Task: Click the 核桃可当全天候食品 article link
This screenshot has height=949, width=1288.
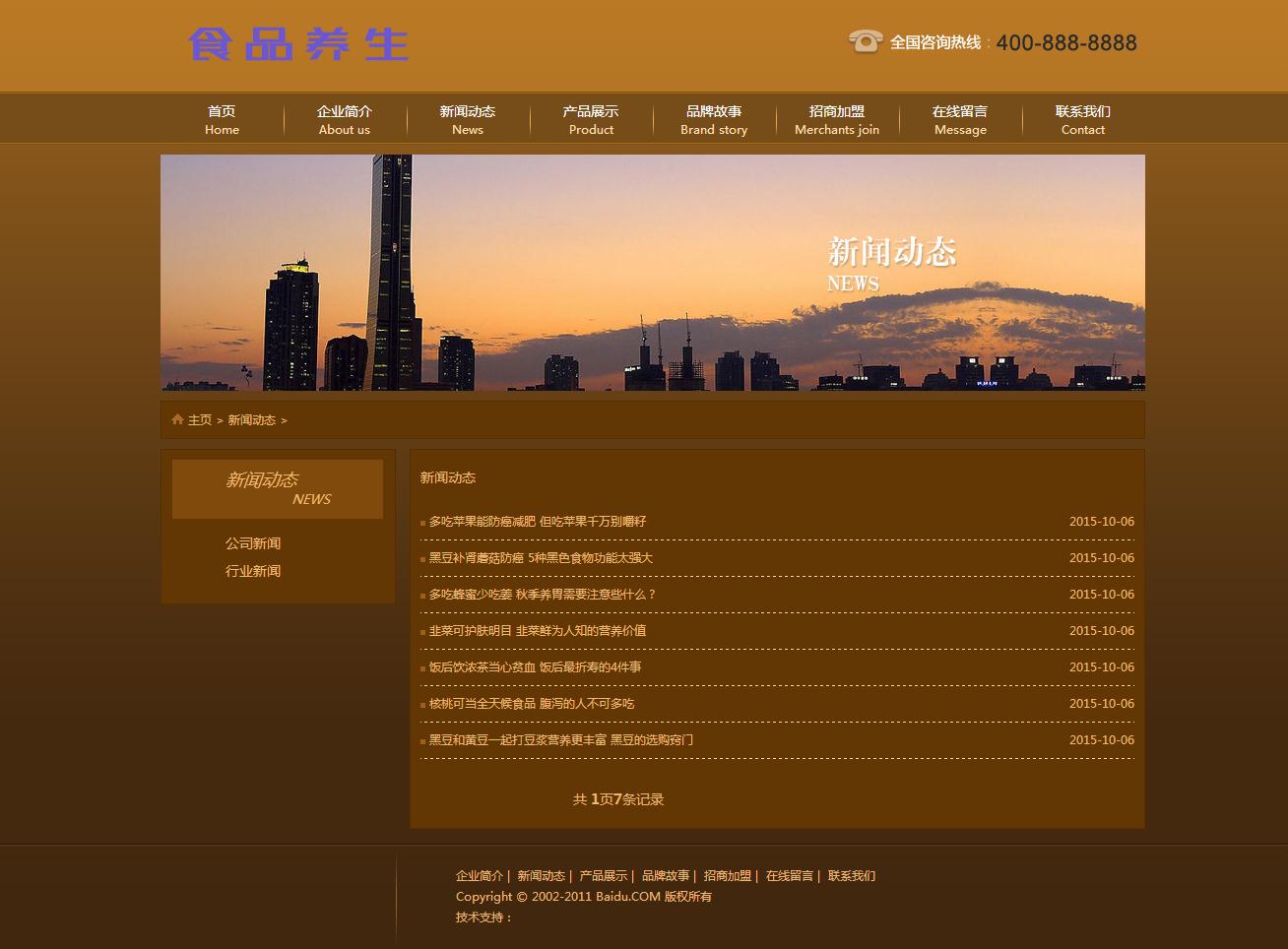Action: (532, 704)
